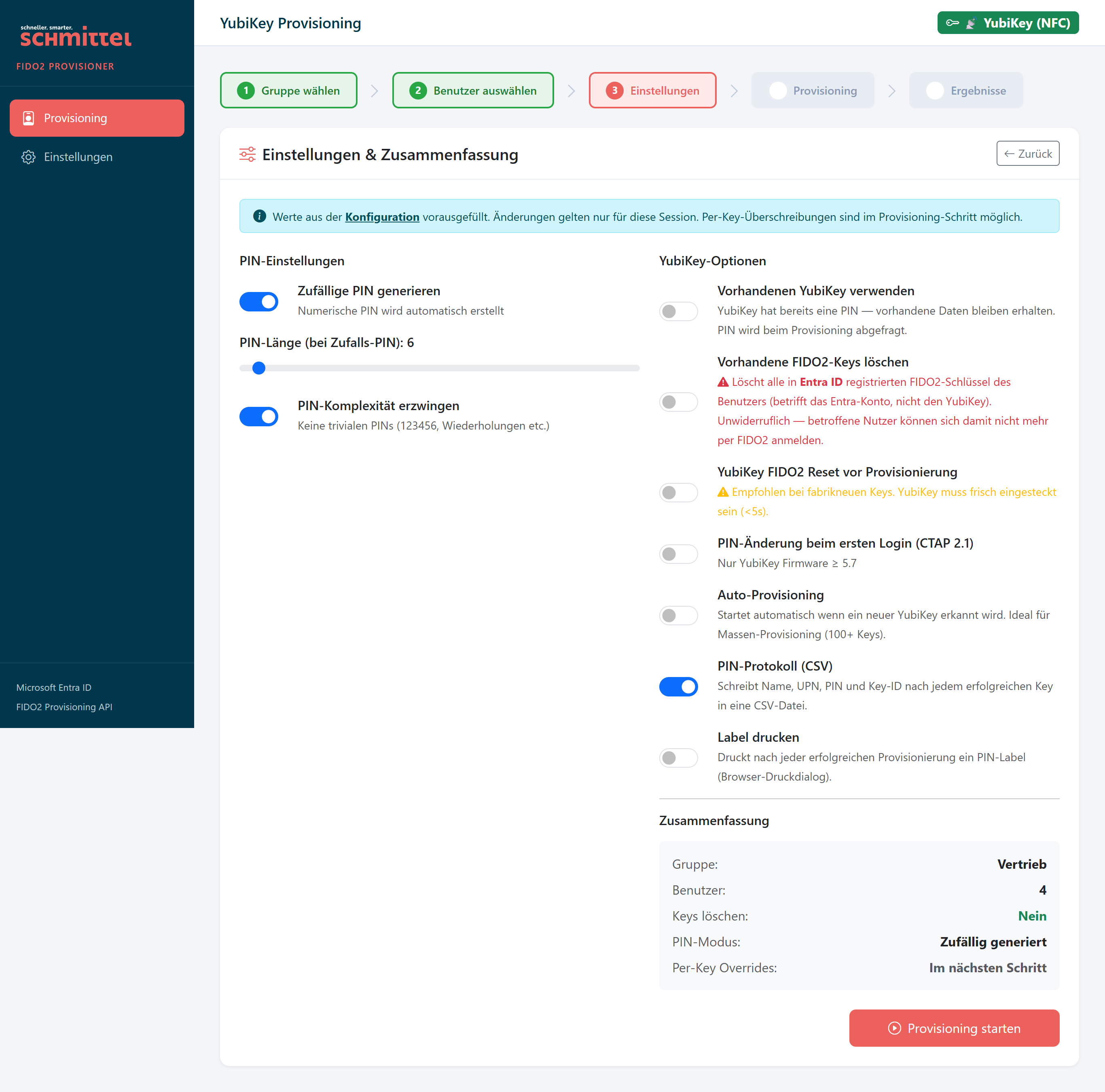The width and height of the screenshot is (1105, 1092).
Task: Click the key icon in the YubiKey (NFC) badge
Action: [x=952, y=23]
